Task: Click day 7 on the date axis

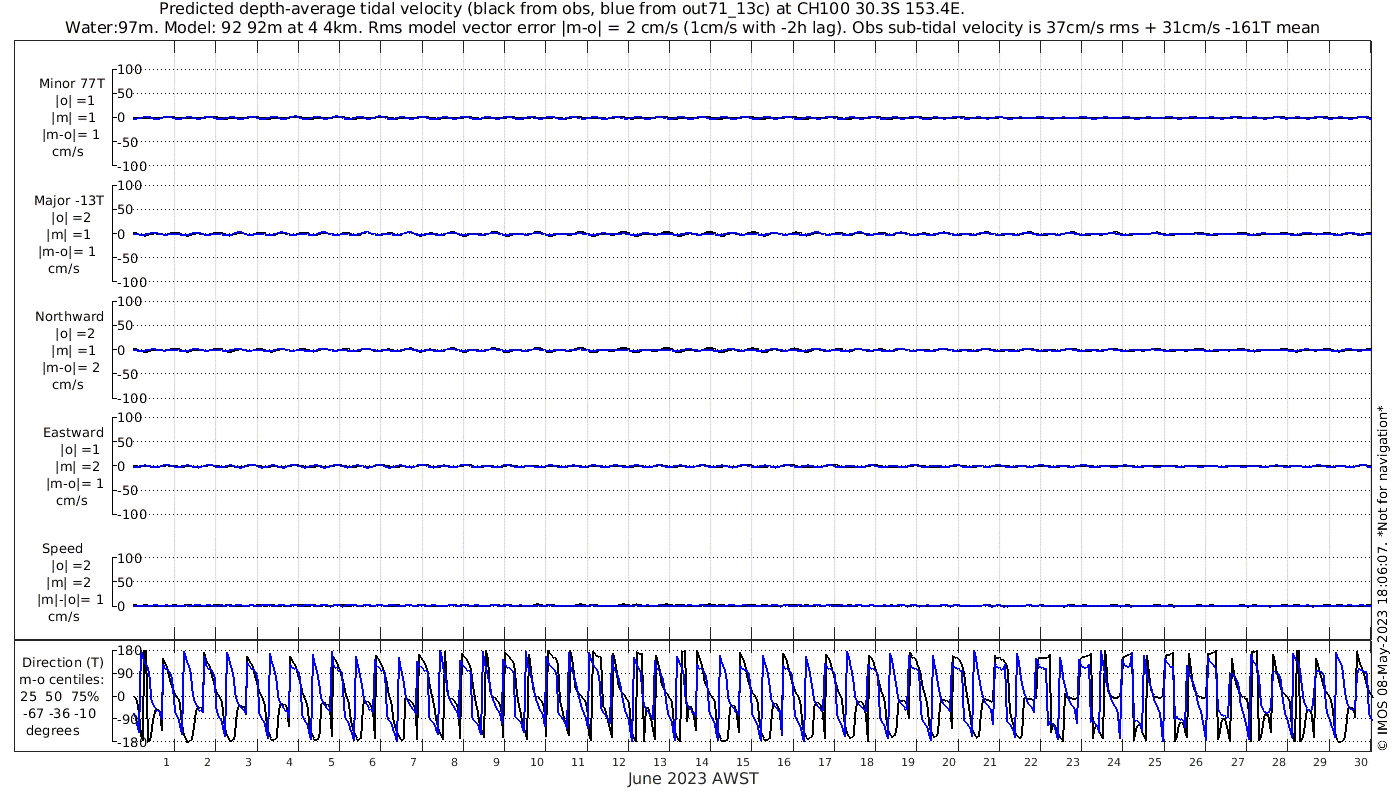Action: [413, 762]
